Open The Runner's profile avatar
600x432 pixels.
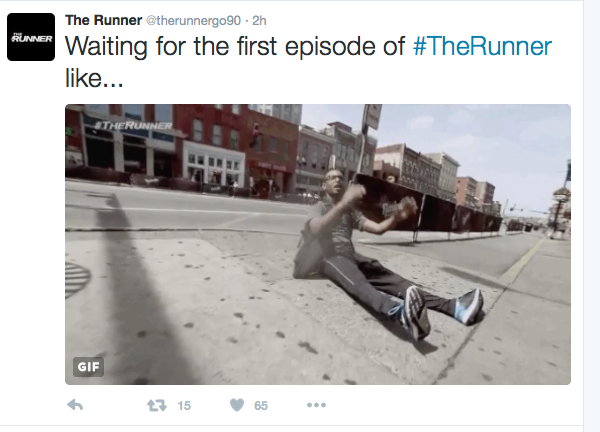[31, 37]
